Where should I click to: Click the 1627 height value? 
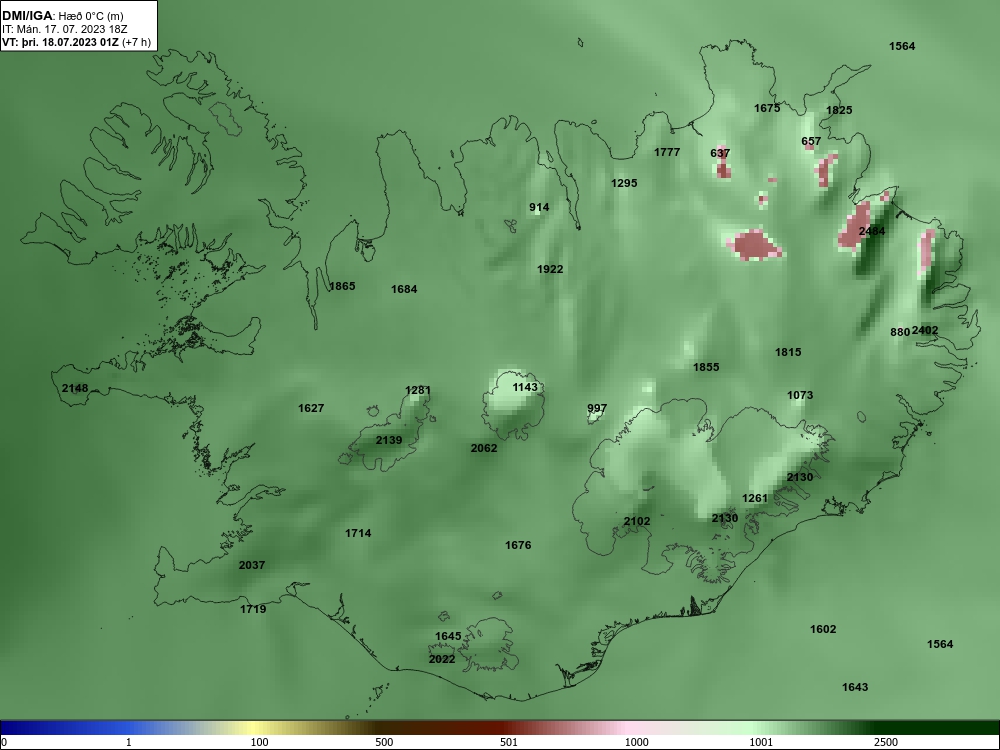tap(311, 409)
